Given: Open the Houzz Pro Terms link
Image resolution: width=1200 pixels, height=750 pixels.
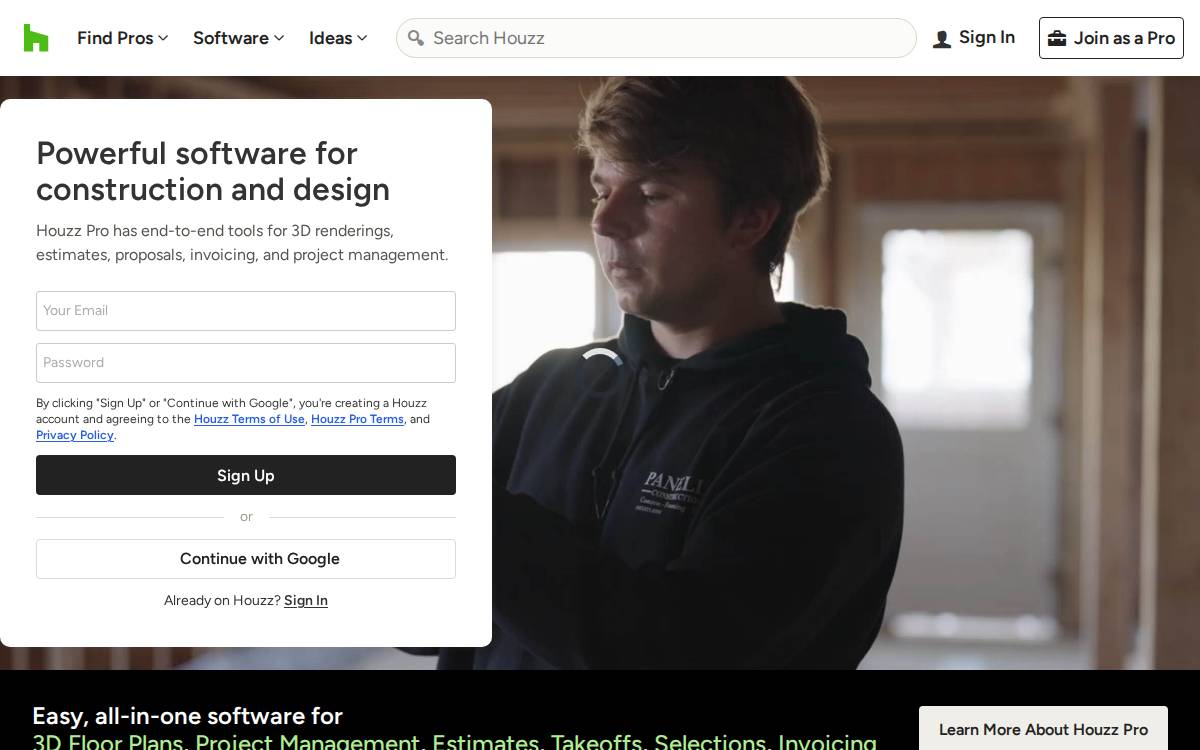Looking at the screenshot, I should 357,419.
